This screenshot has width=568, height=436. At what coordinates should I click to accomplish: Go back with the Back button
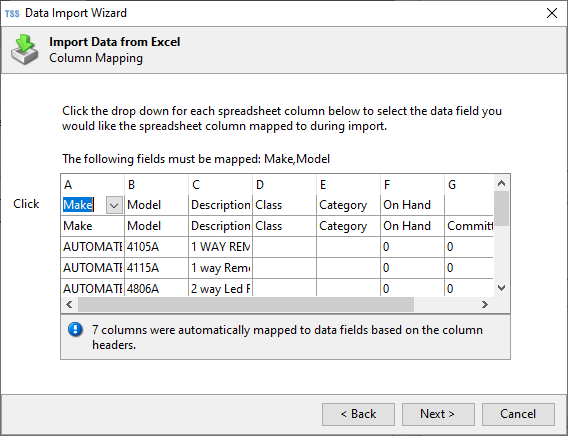point(358,414)
